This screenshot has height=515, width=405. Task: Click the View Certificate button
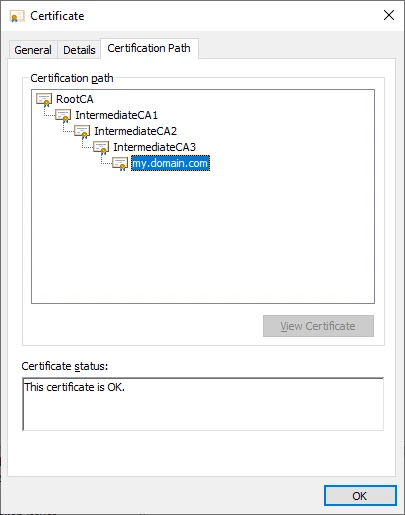click(318, 326)
